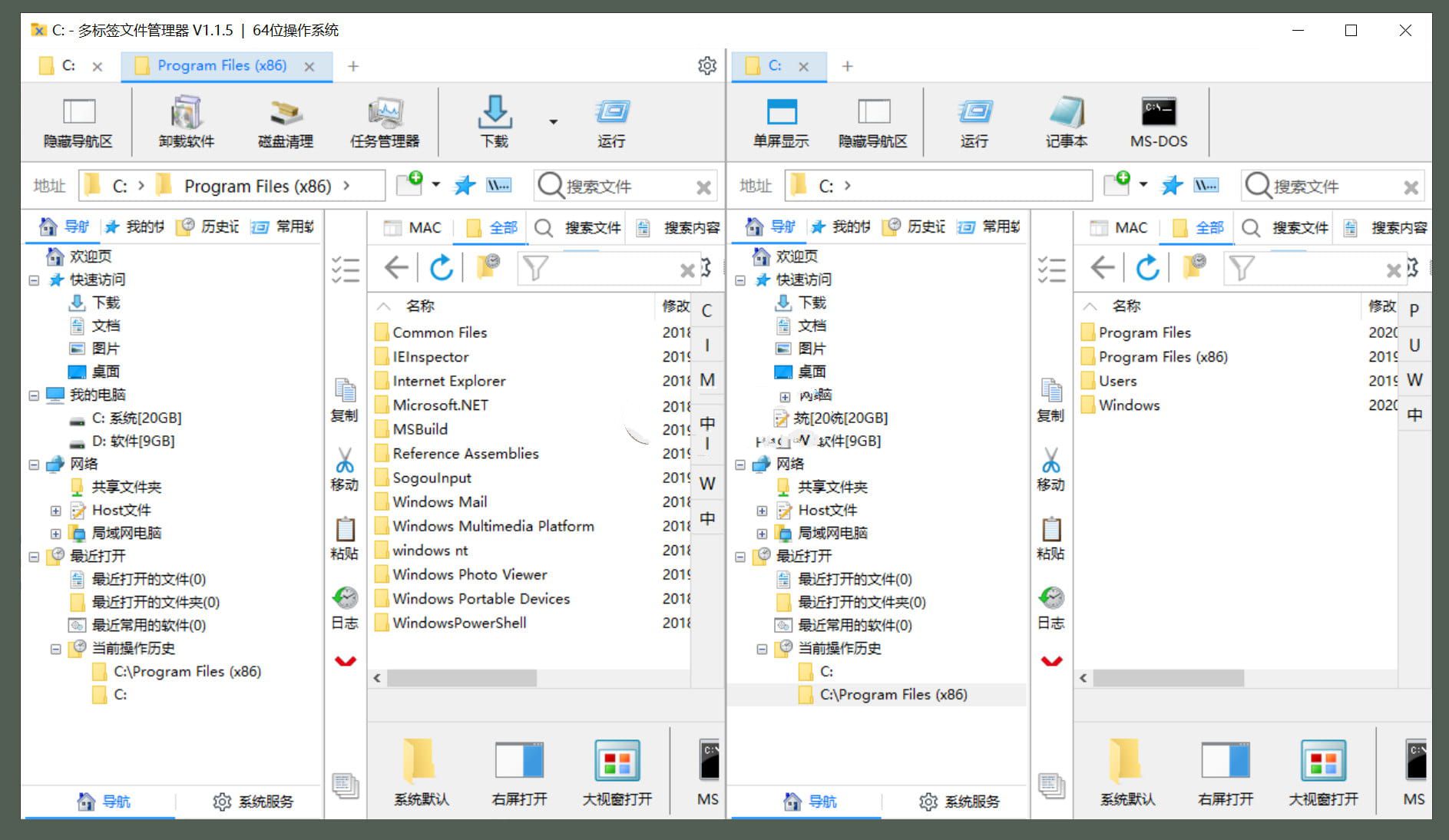Open settings via the gear icon near tabs

tap(707, 65)
